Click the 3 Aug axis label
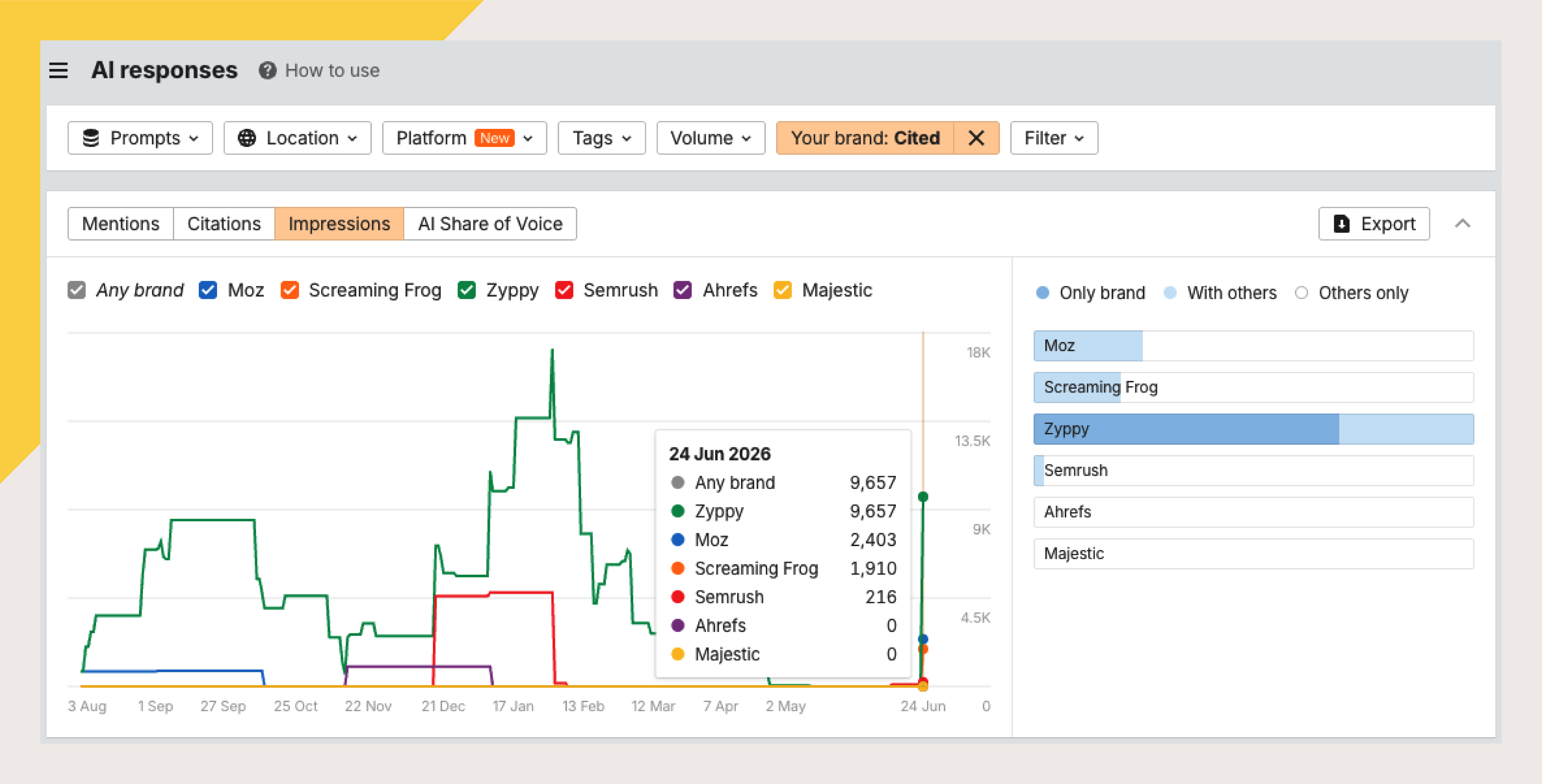 click(87, 706)
